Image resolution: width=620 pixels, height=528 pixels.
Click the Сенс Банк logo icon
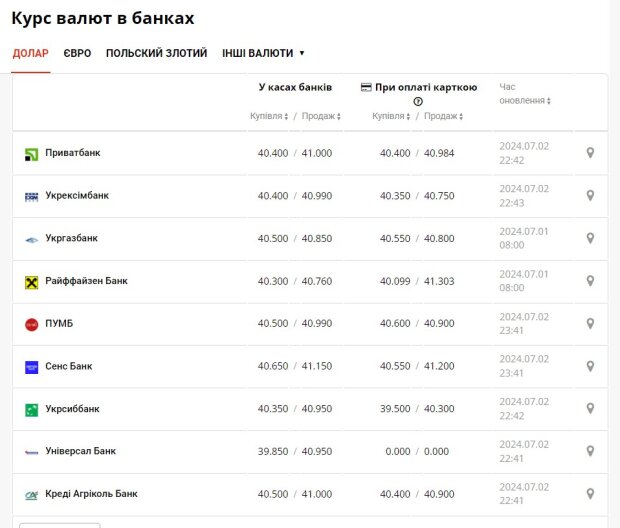(31, 367)
